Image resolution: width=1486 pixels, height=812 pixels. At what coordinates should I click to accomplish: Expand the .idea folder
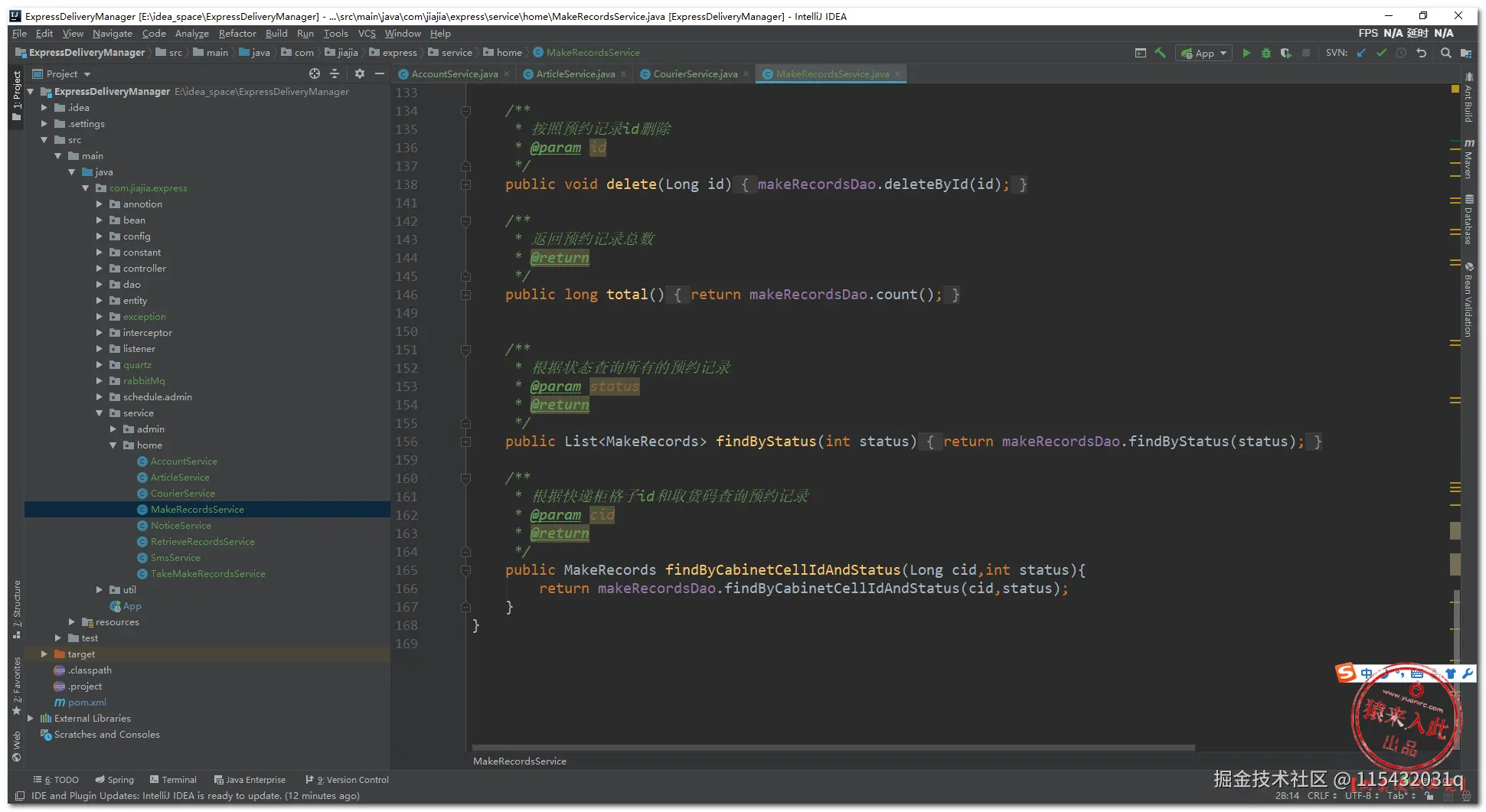pyautogui.click(x=44, y=108)
